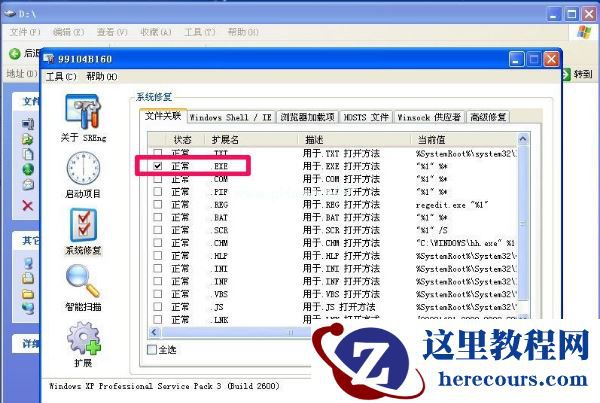Viewport: 600px width, 403px height.
Task: Check the .INI row checkbox
Action: click(158, 268)
